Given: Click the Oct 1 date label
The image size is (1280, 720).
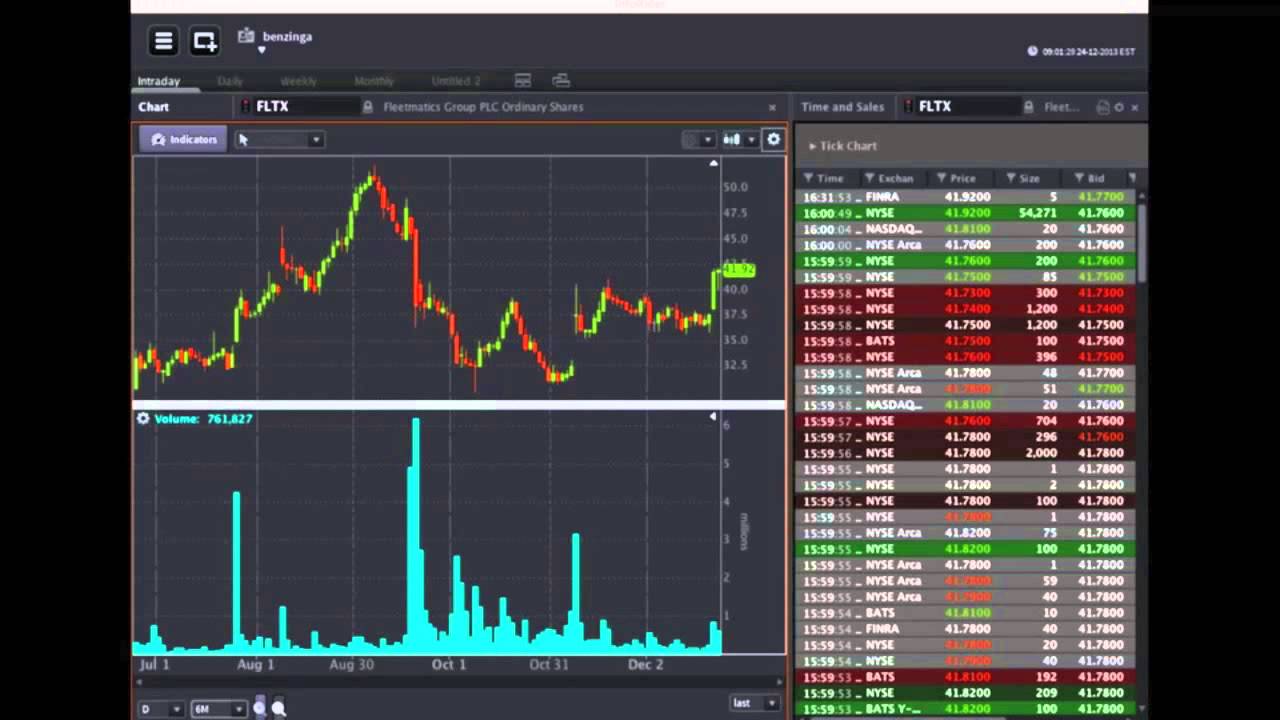Looking at the screenshot, I should (449, 664).
